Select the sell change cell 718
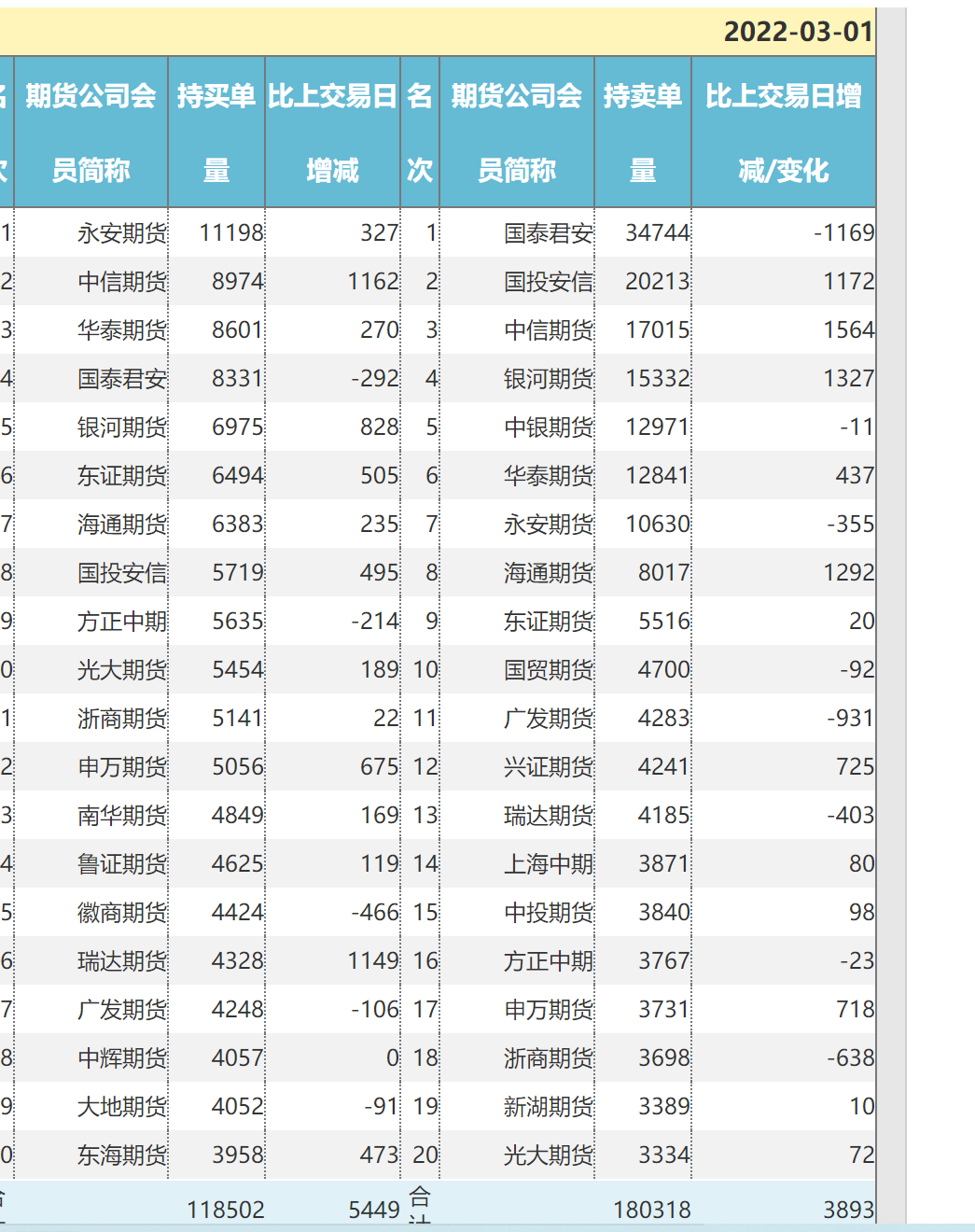Screen dimensions: 975x1232 [784, 1009]
